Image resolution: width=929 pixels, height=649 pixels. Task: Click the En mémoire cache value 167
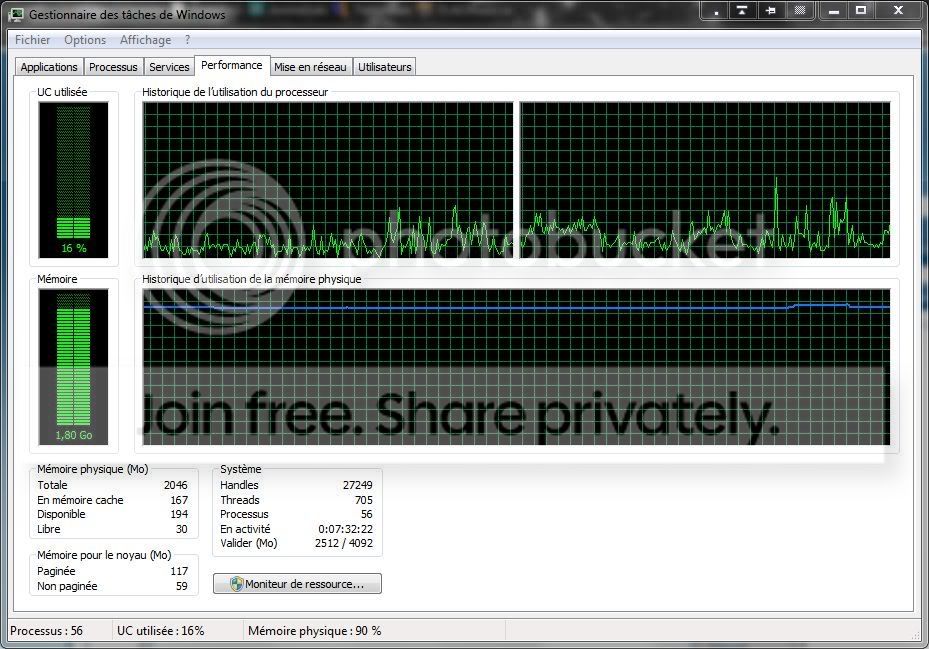[179, 500]
